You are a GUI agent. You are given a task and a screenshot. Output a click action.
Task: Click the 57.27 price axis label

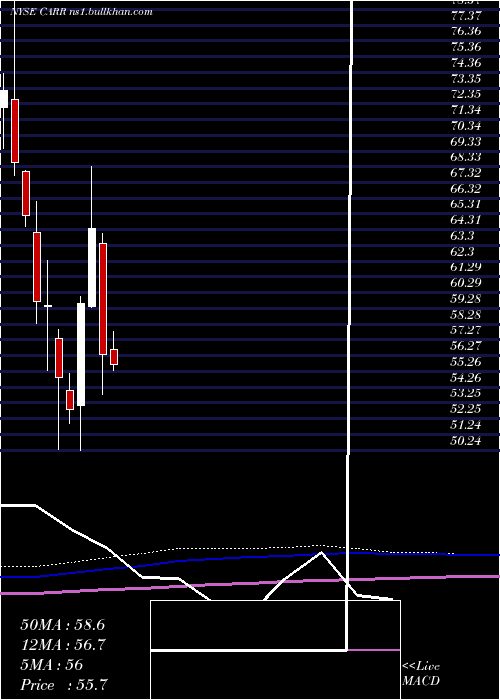click(465, 330)
